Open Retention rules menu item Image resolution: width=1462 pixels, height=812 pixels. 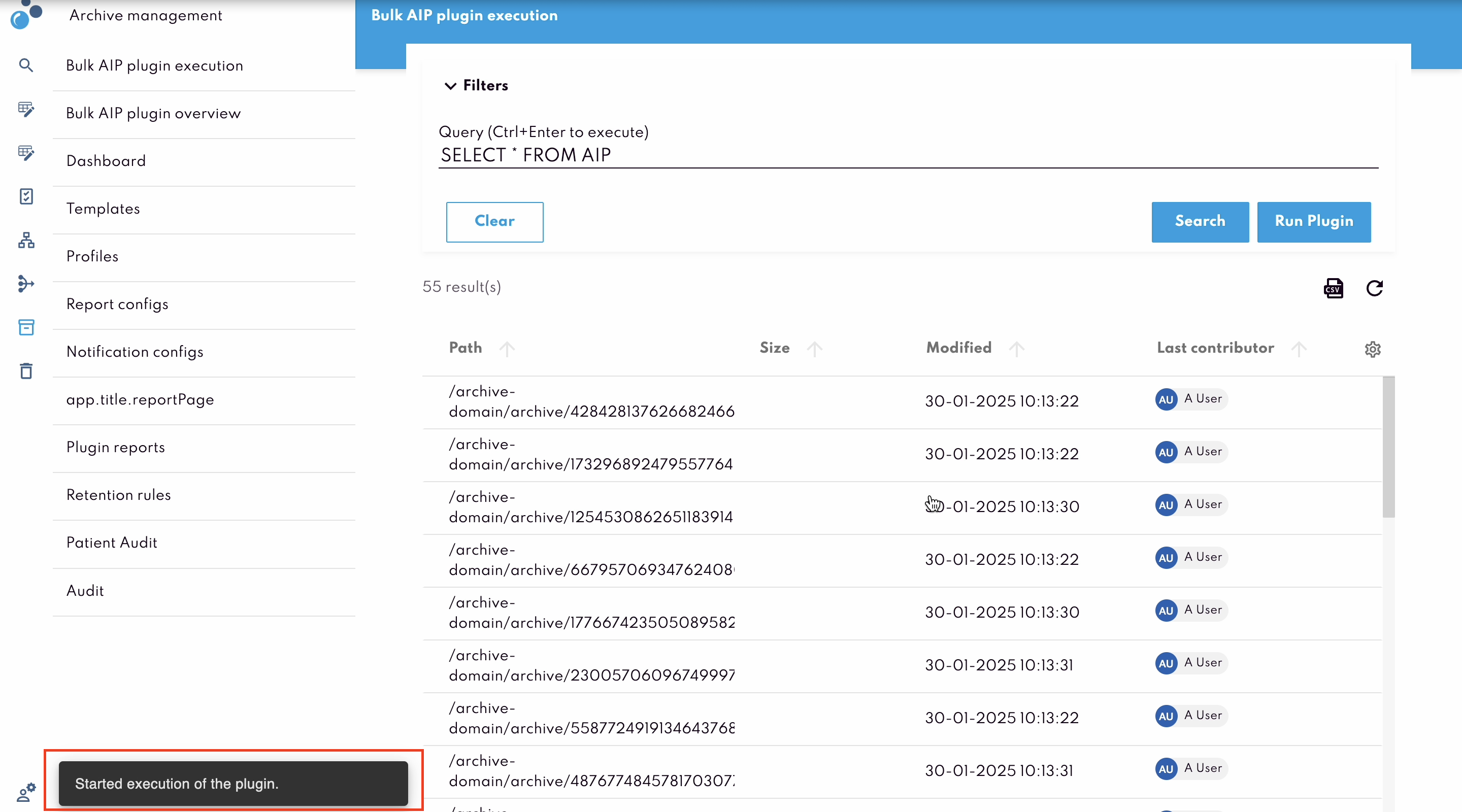pyautogui.click(x=204, y=495)
